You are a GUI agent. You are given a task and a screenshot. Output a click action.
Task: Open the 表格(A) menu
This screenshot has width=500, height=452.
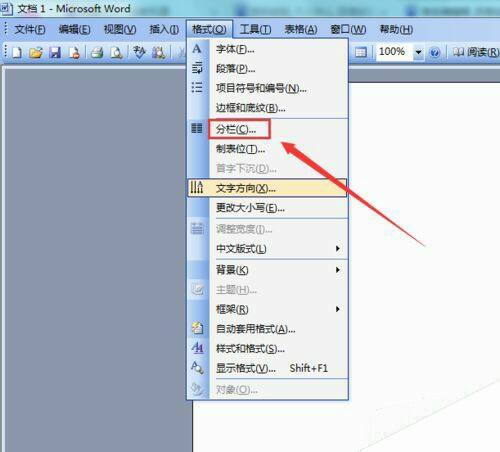tap(301, 30)
